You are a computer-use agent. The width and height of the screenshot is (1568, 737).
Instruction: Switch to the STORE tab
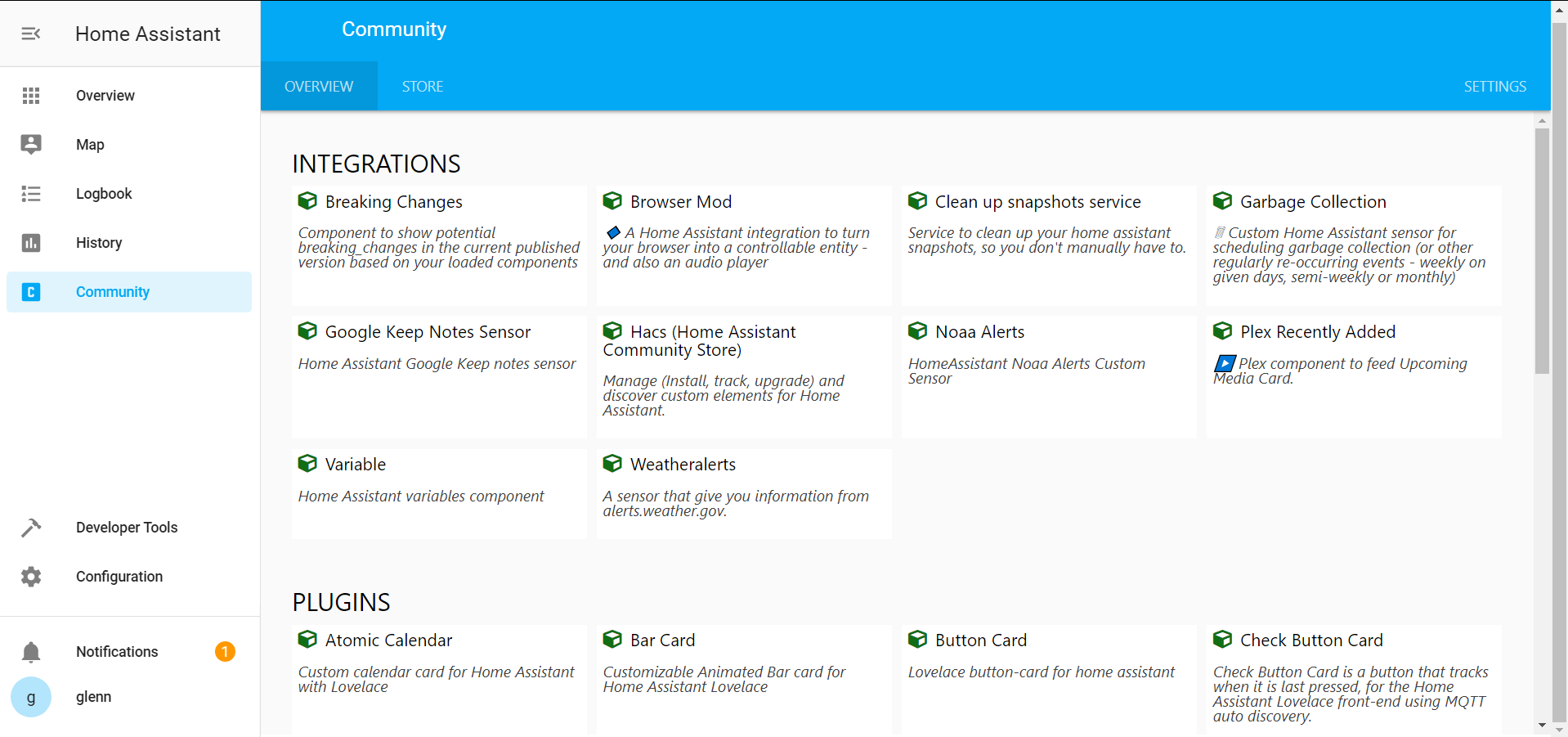[x=422, y=86]
